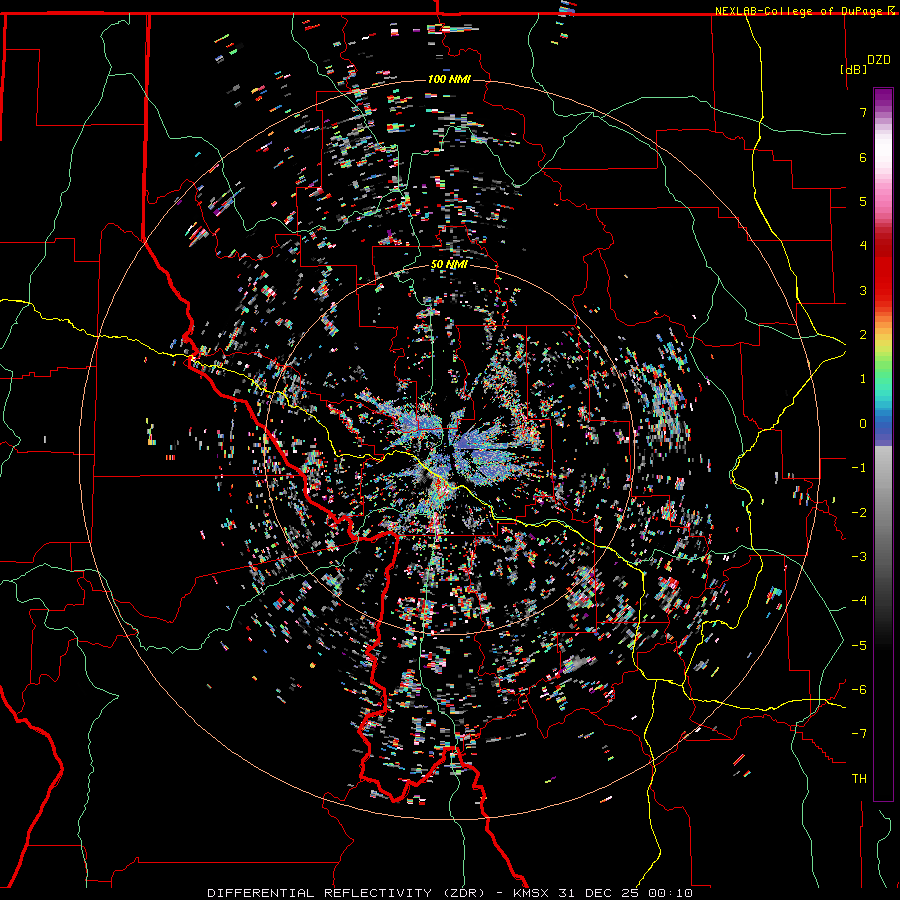Click the 31 DEC 25 date text

pos(600,893)
